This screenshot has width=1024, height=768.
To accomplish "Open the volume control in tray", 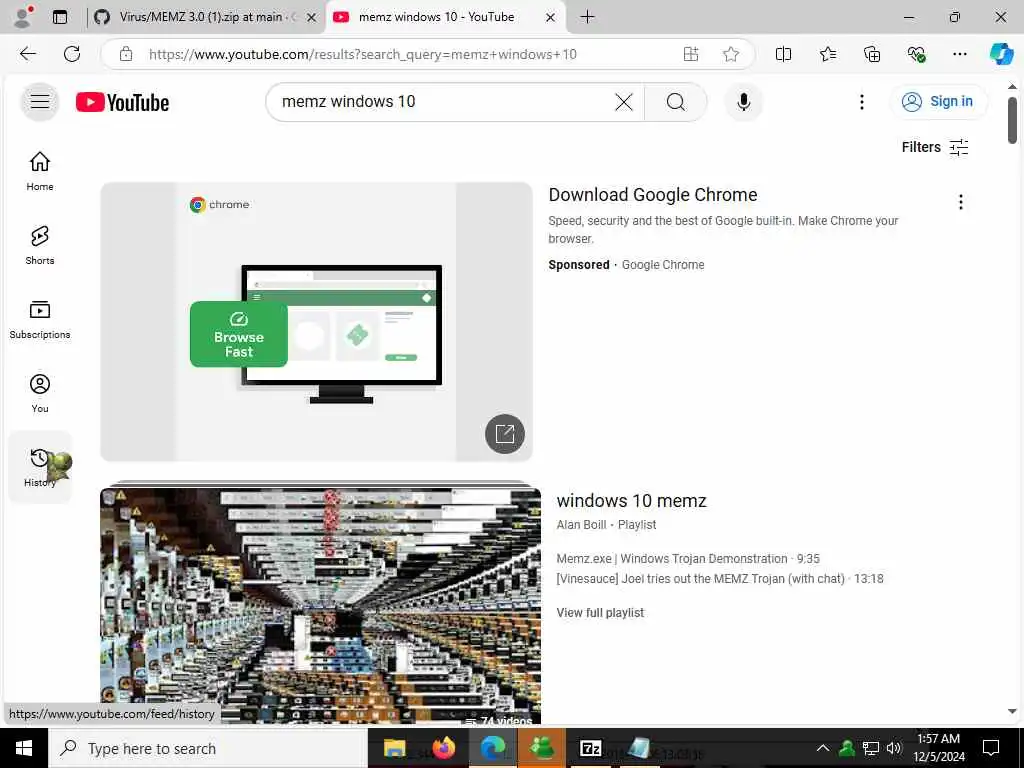I will pyautogui.click(x=894, y=748).
